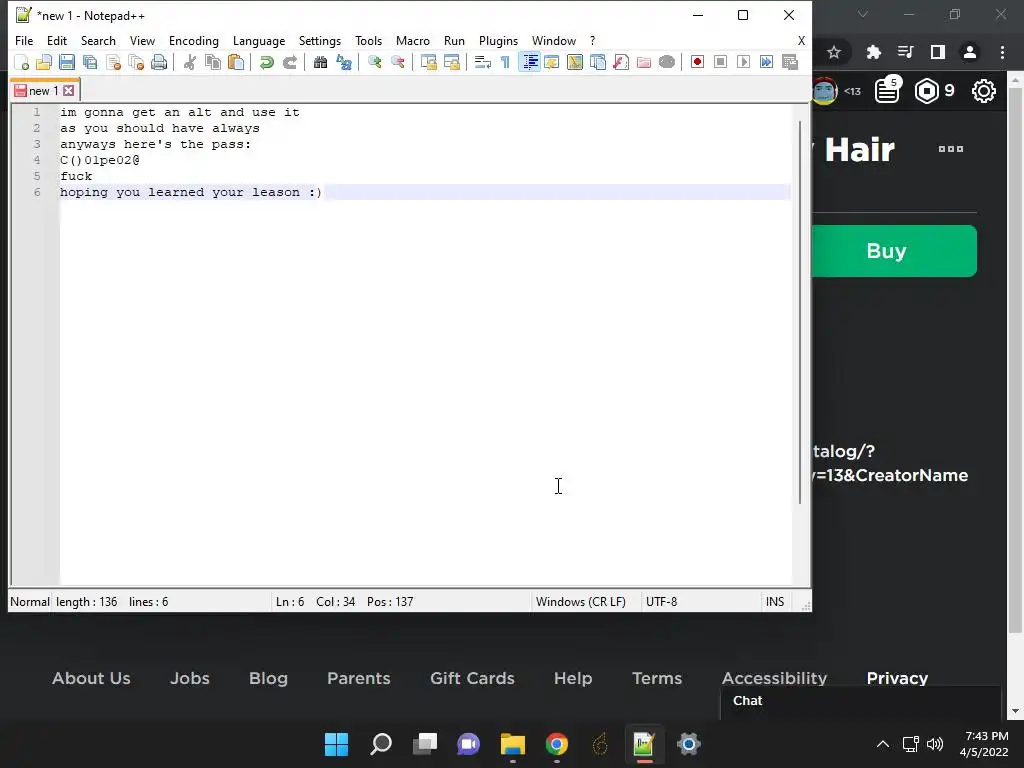Close the 'new 1' tab with its X
The image size is (1024, 768).
[x=69, y=91]
